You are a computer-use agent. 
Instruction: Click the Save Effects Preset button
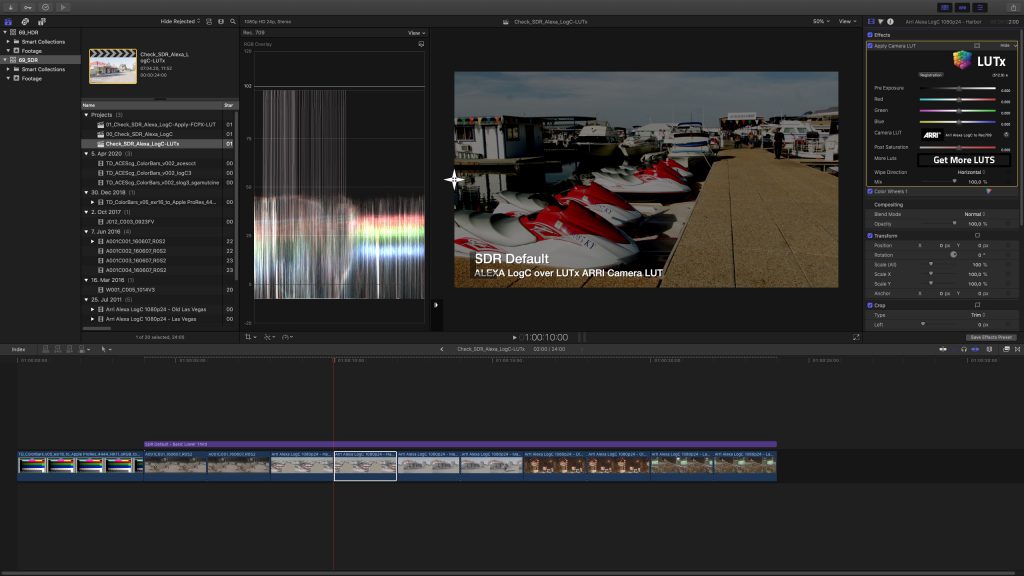pyautogui.click(x=991, y=338)
